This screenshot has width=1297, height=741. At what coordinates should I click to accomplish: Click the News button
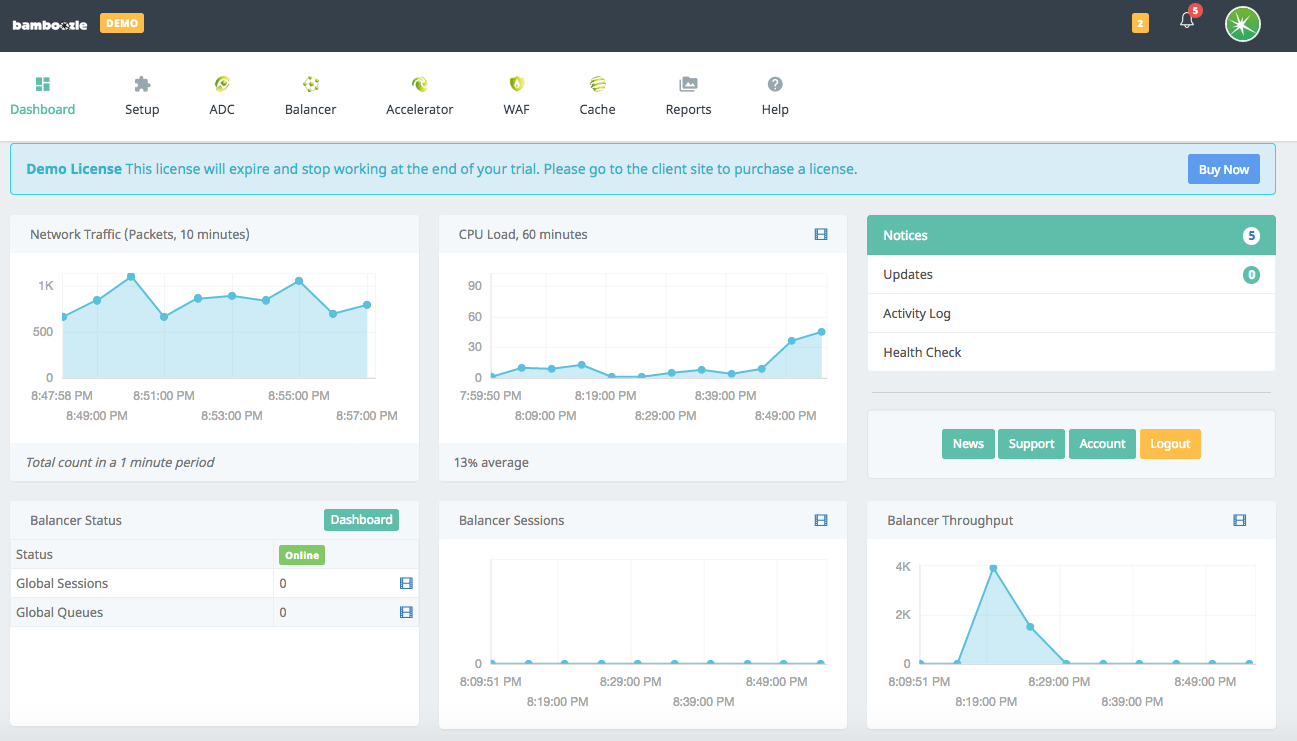[968, 444]
